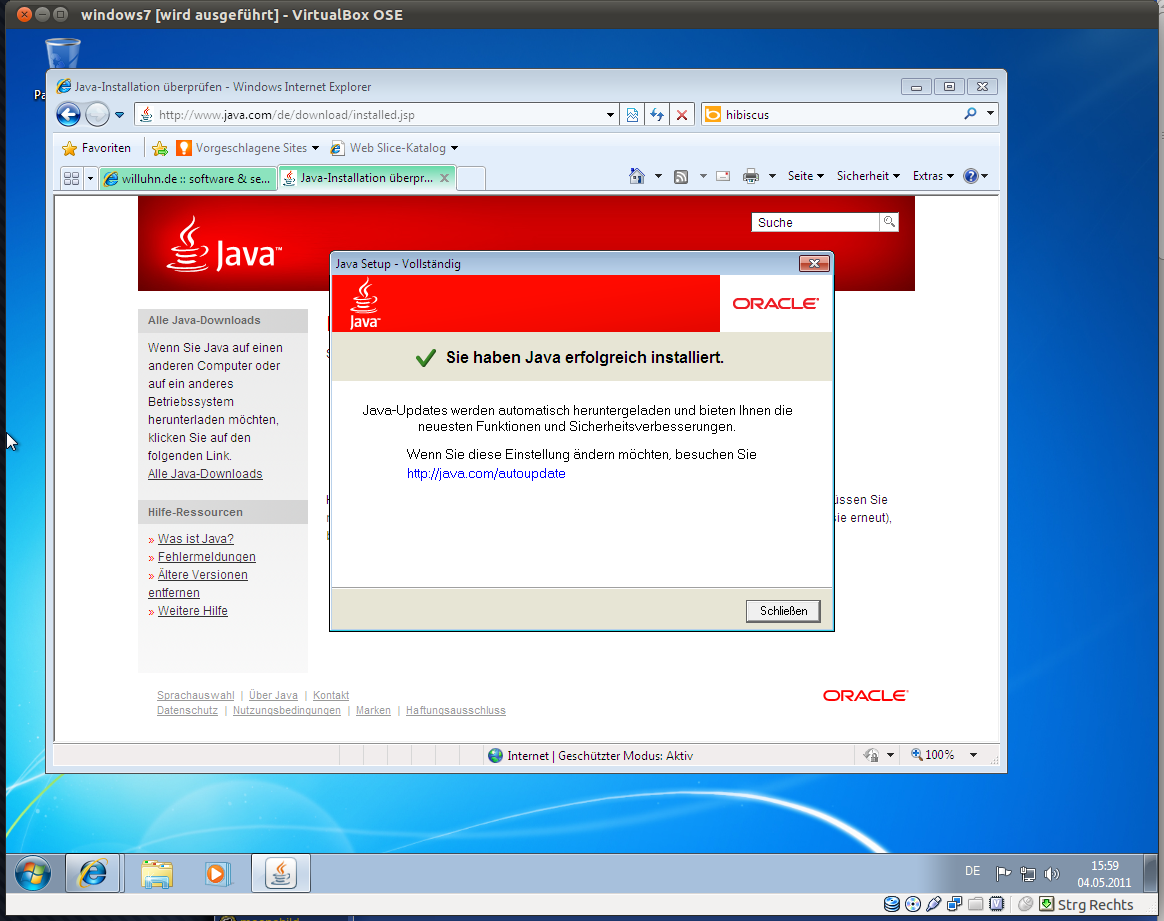Open the 'Nutzungsbedingungen' footer link
This screenshot has height=921, width=1164.
[287, 710]
